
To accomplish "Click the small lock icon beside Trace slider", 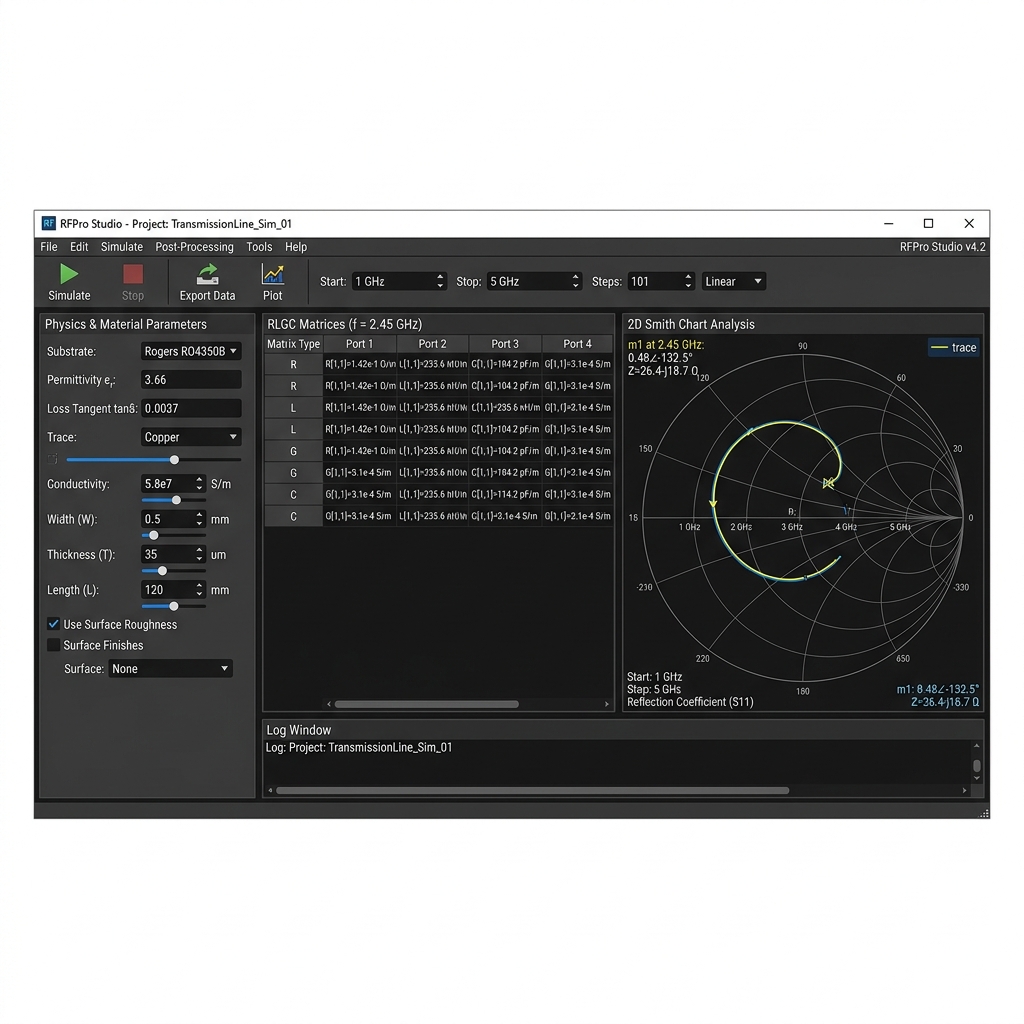I will coord(53,459).
